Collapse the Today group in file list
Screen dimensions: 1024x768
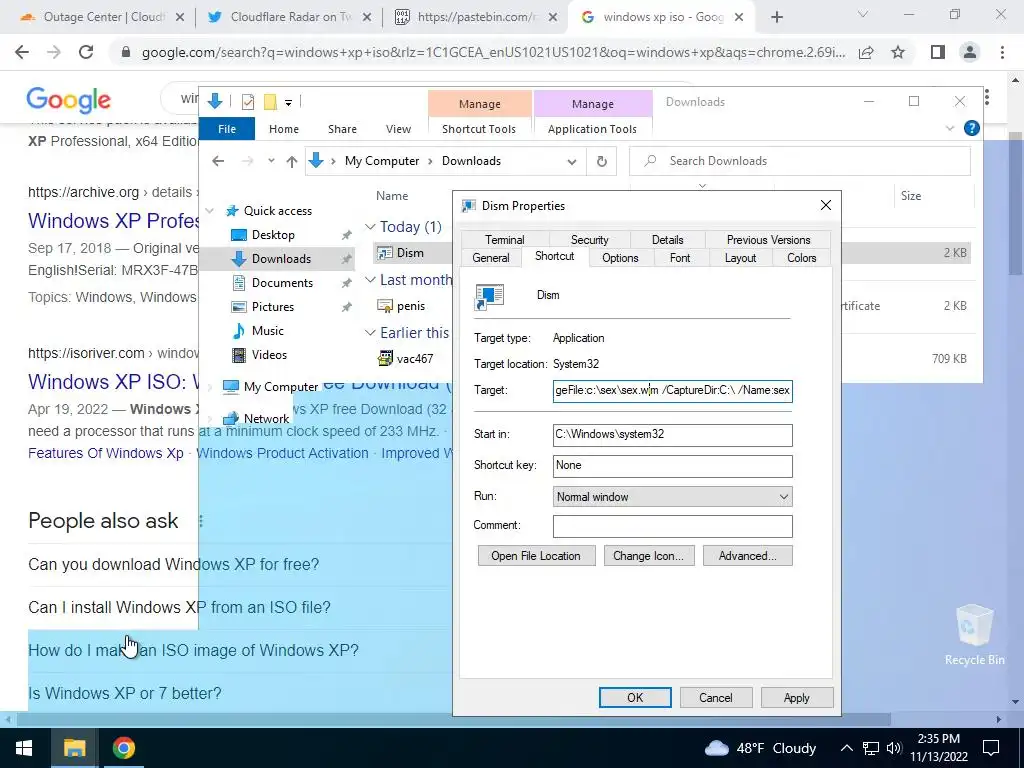(x=370, y=227)
